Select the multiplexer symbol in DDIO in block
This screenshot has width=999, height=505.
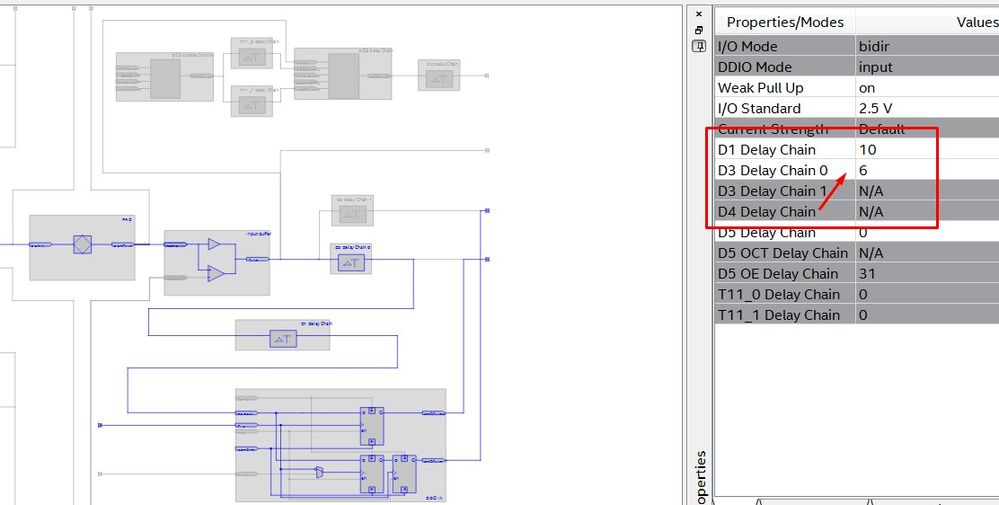coord(319,472)
